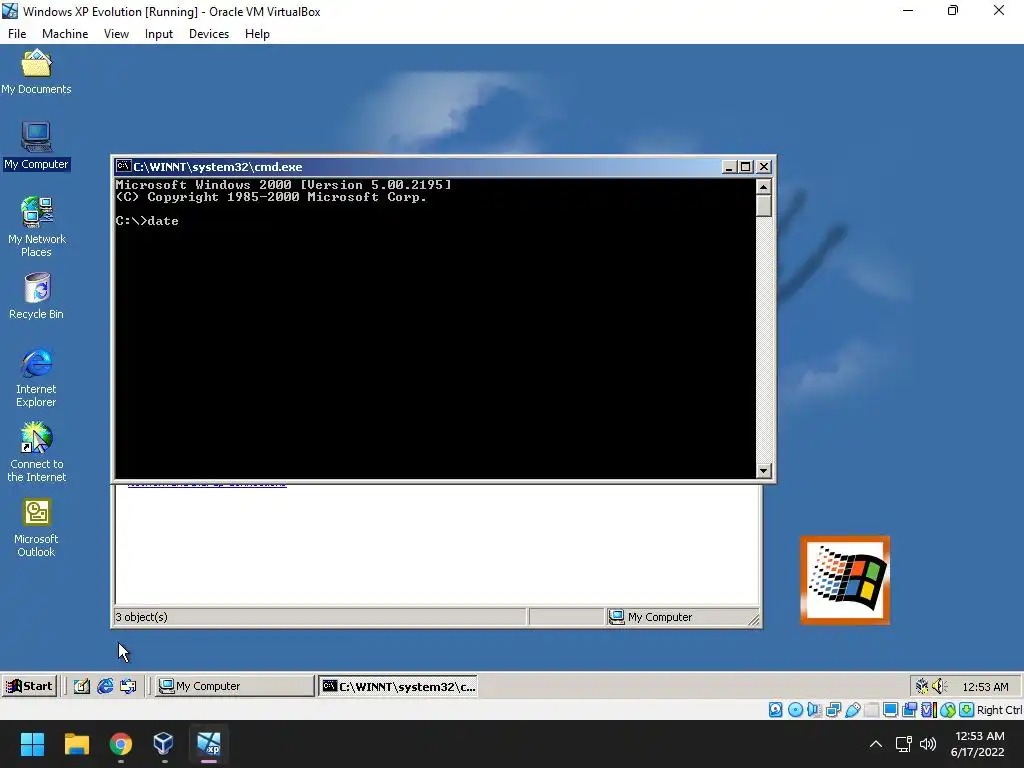
Task: Click VirtualBox optical drive indicator
Action: click(x=795, y=709)
